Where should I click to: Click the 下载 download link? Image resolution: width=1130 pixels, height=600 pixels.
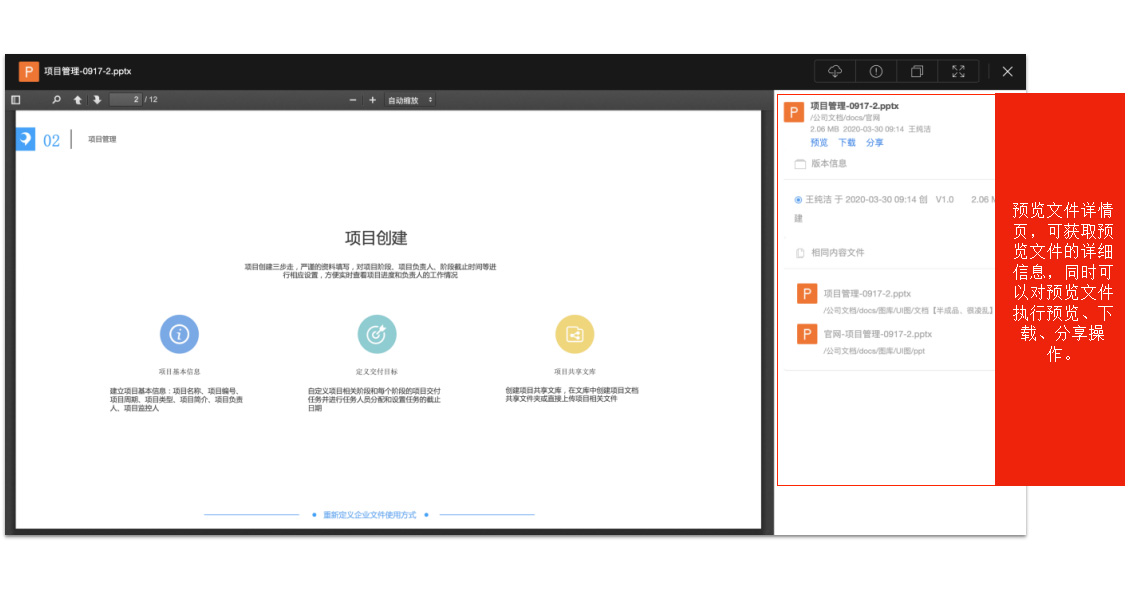(x=847, y=143)
